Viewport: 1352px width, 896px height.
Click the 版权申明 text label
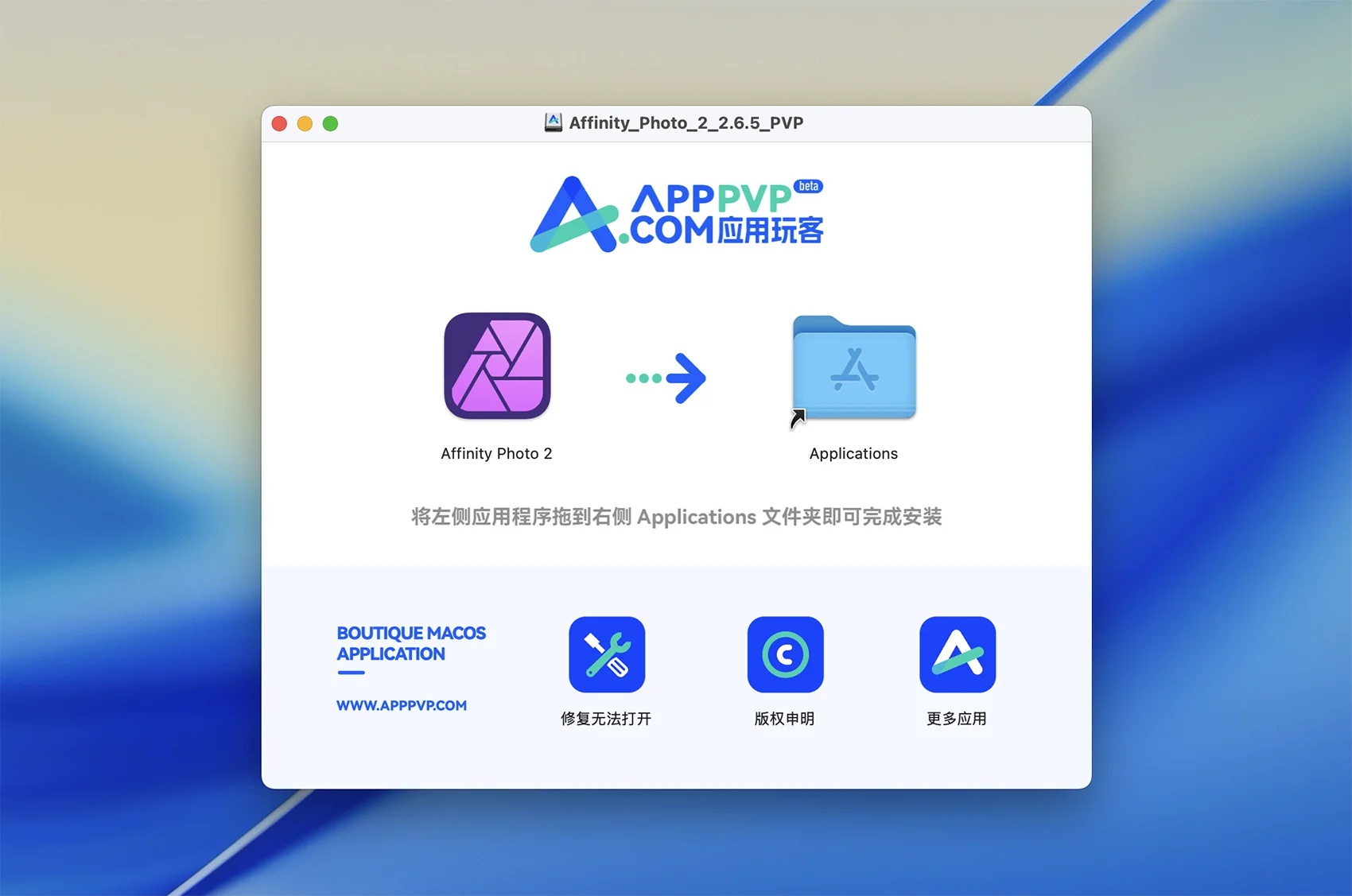pyautogui.click(x=784, y=719)
